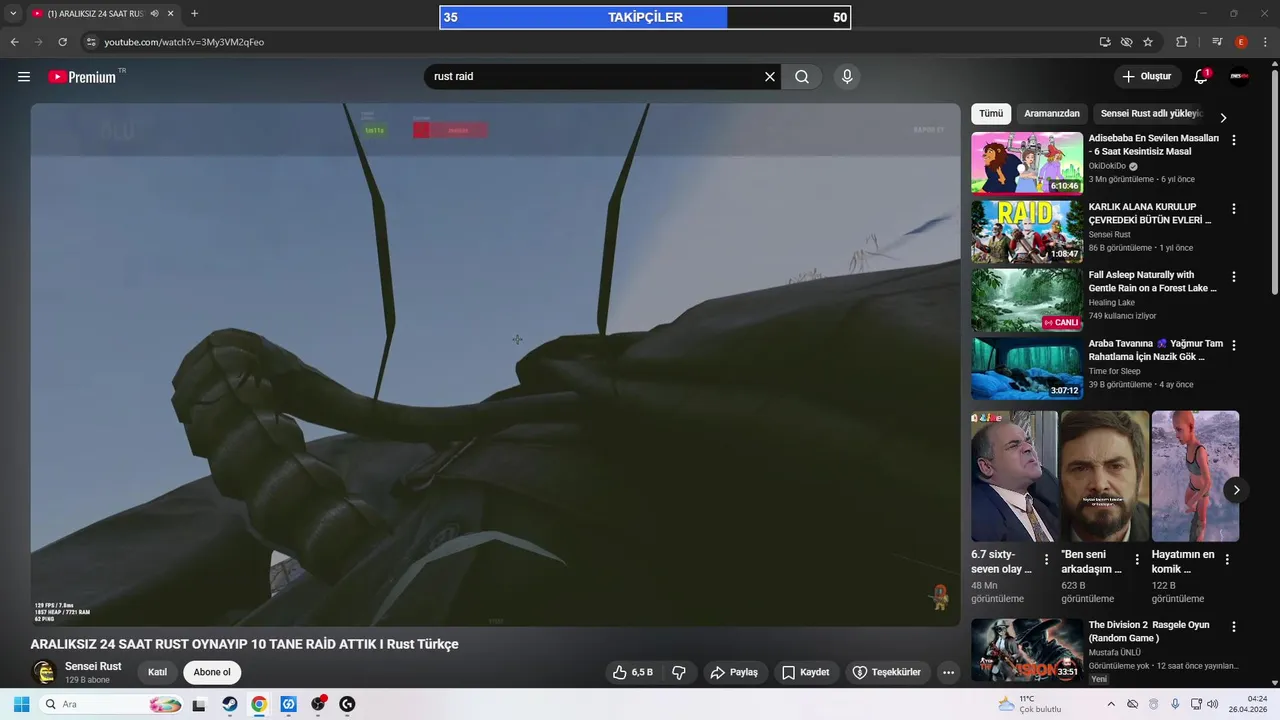Go back in the browser
This screenshot has width=1280, height=720.
[x=14, y=42]
